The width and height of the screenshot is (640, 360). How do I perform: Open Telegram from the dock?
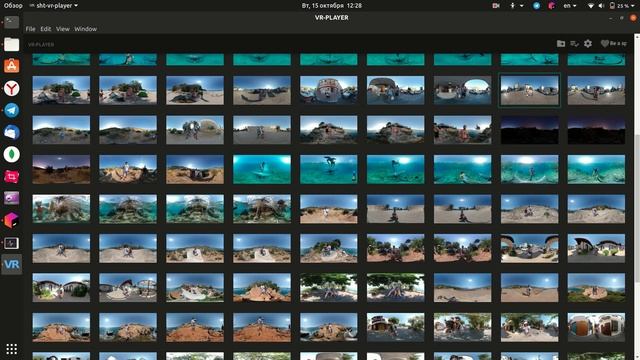point(11,110)
